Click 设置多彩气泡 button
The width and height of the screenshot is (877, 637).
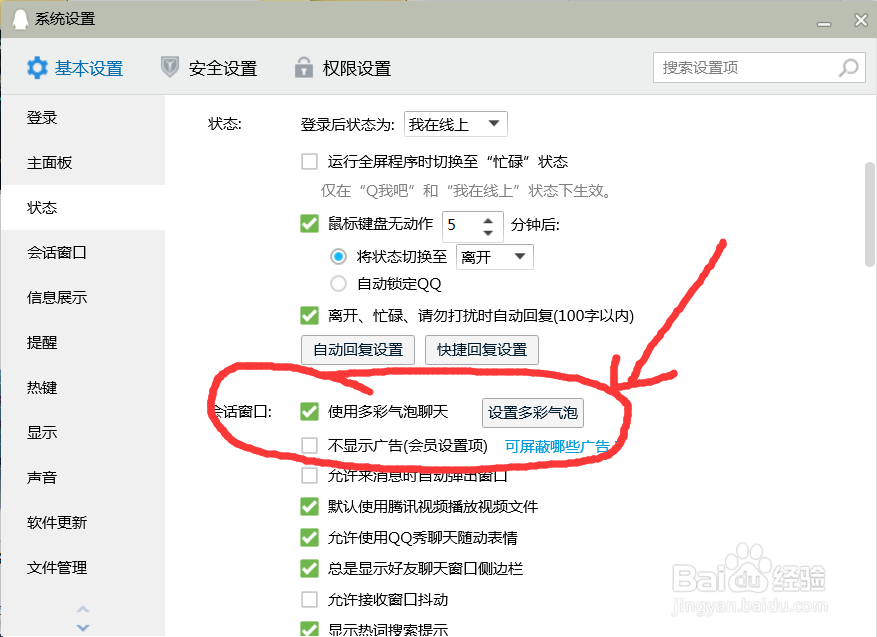tap(532, 413)
